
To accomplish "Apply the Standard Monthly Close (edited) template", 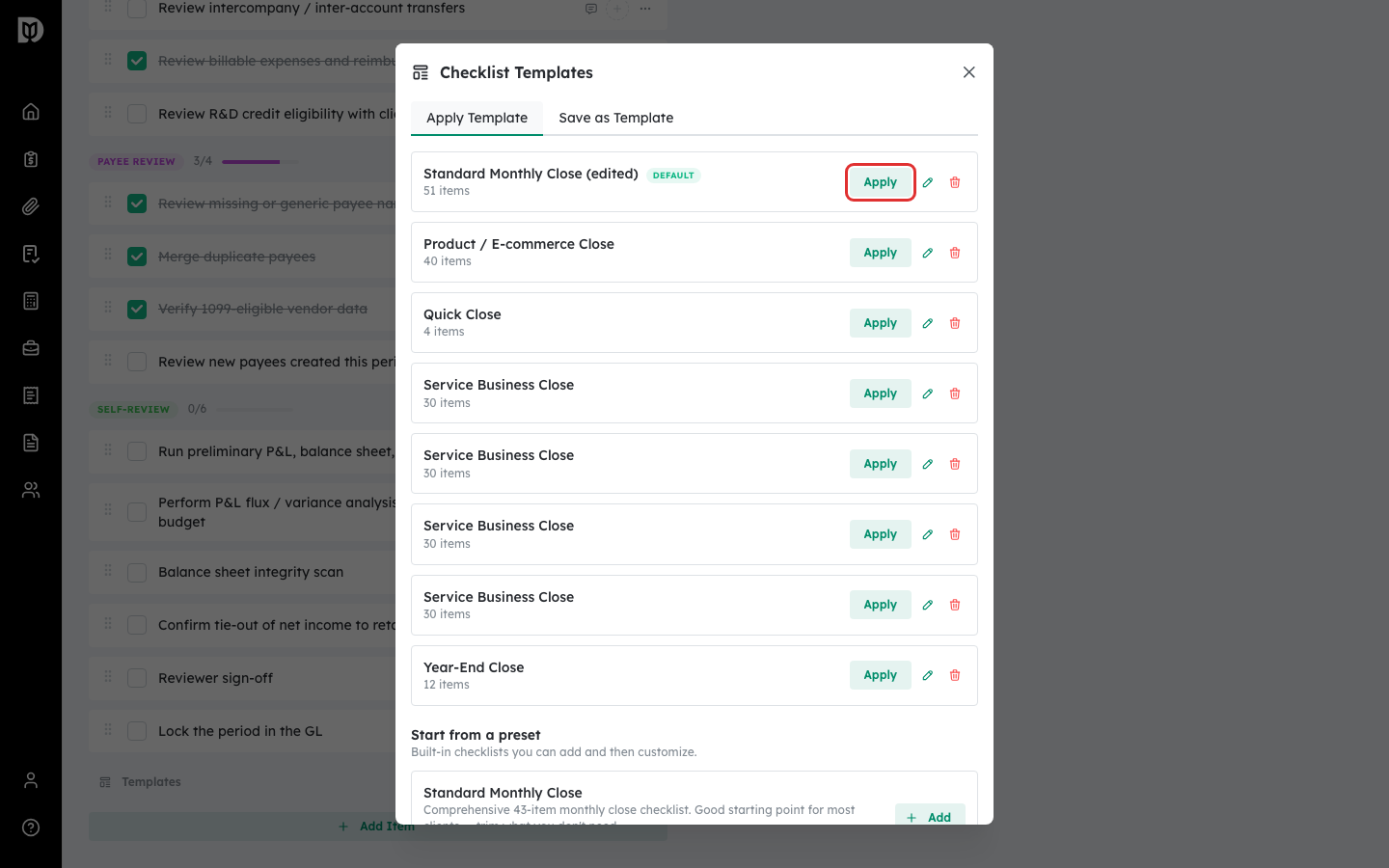I will (x=880, y=182).
